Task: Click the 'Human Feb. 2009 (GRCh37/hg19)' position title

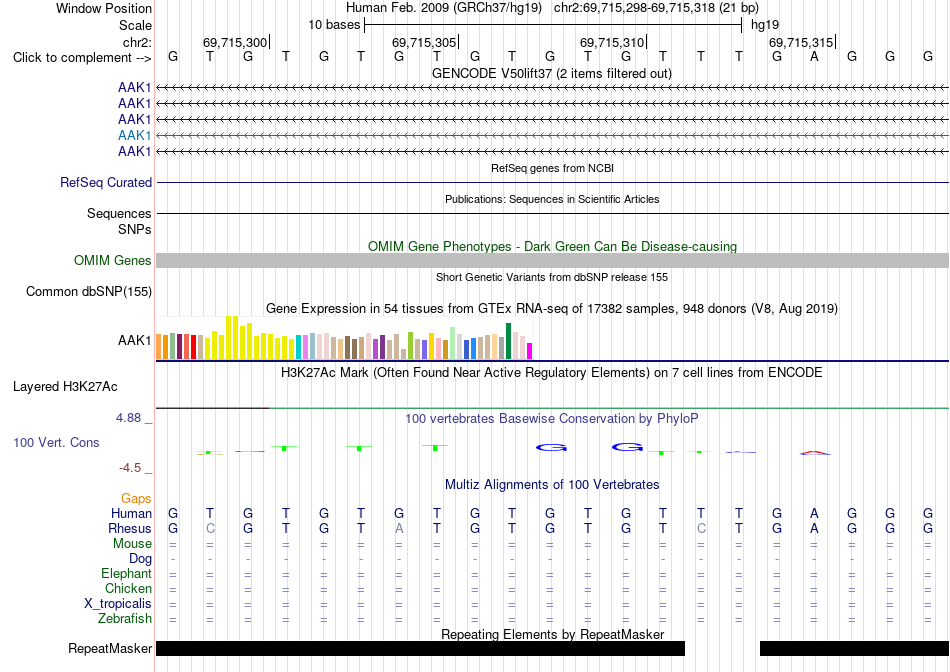Action: pyautogui.click(x=446, y=8)
